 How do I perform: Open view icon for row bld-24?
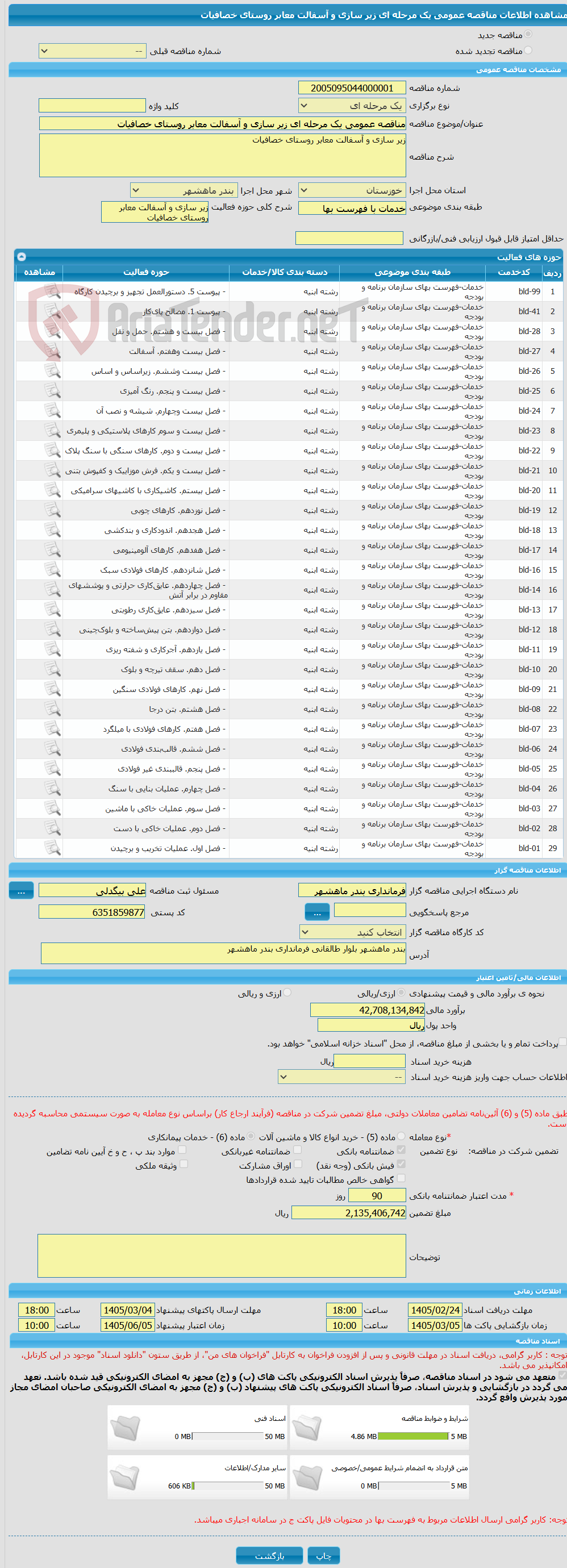pos(53,410)
